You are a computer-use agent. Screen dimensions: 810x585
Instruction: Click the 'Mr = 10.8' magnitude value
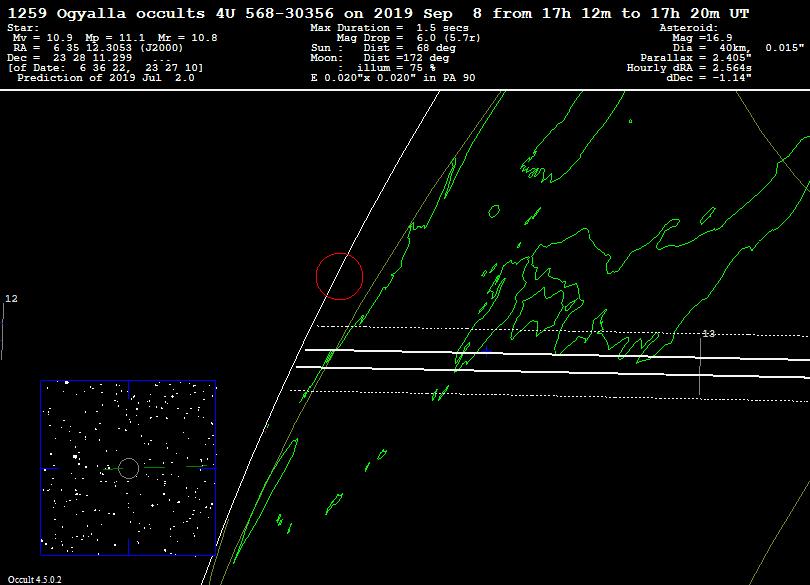tap(188, 38)
